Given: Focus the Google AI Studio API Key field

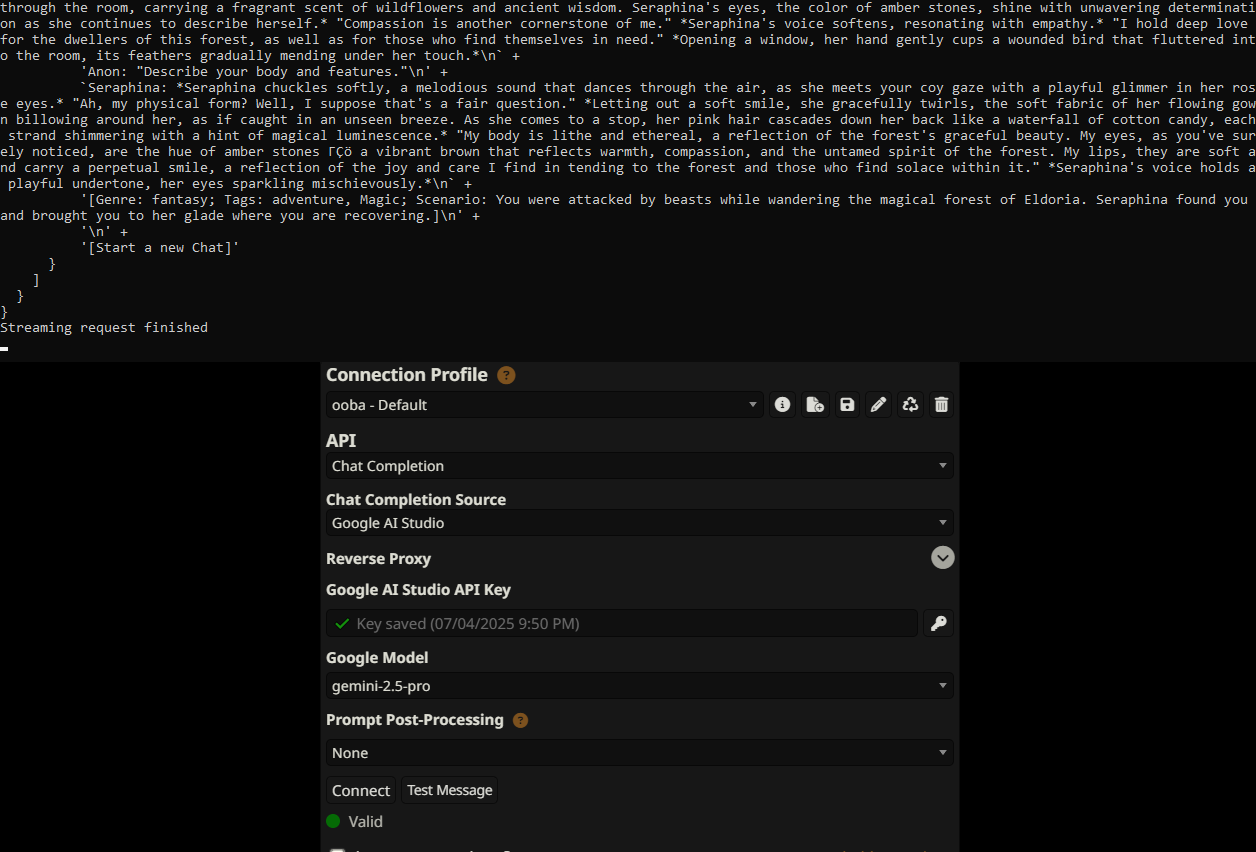Looking at the screenshot, I should (622, 623).
